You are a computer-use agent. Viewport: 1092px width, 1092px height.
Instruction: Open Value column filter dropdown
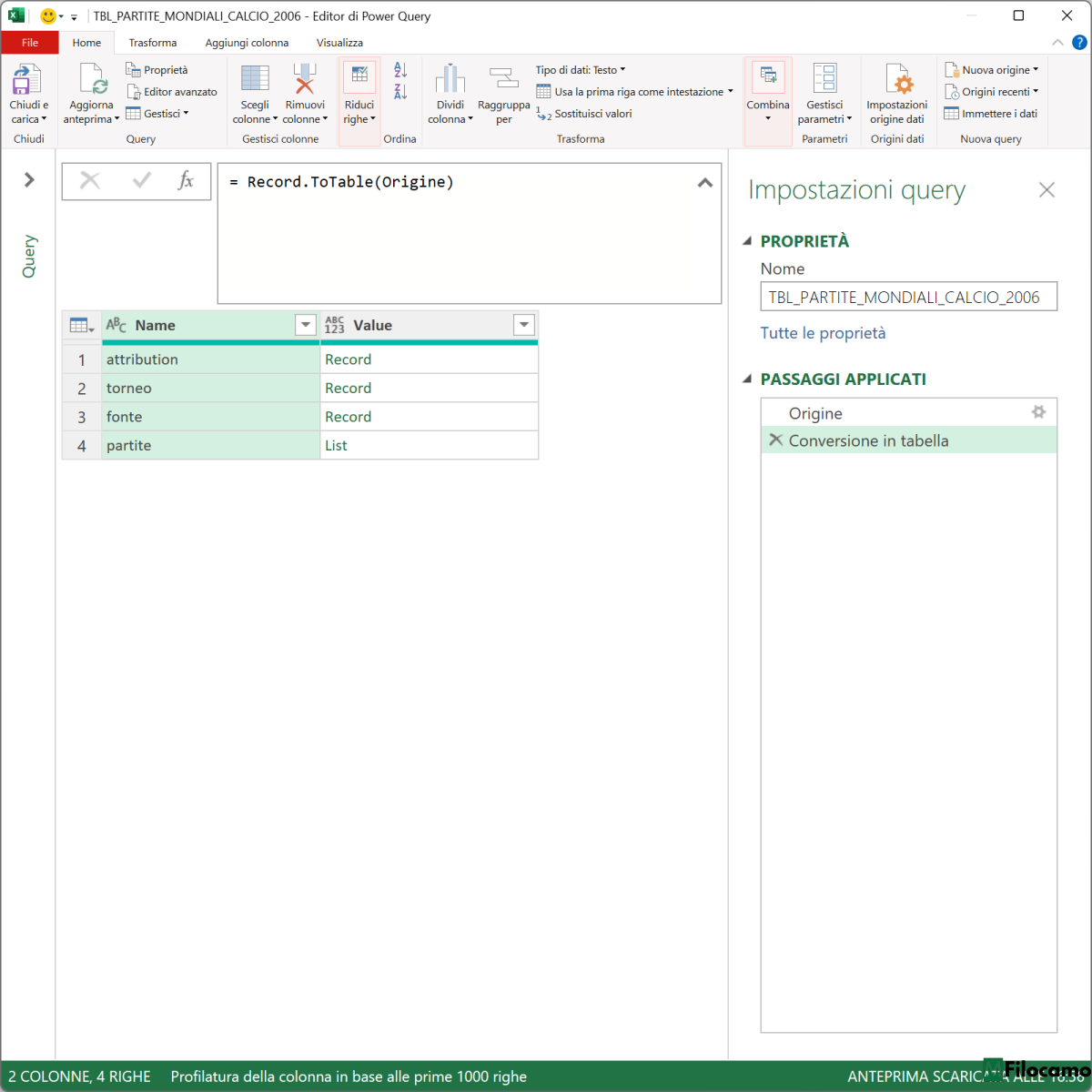click(524, 325)
